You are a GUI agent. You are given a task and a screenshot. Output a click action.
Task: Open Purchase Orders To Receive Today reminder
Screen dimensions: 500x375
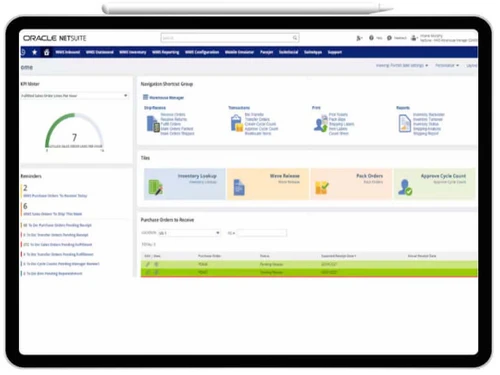pyautogui.click(x=55, y=196)
